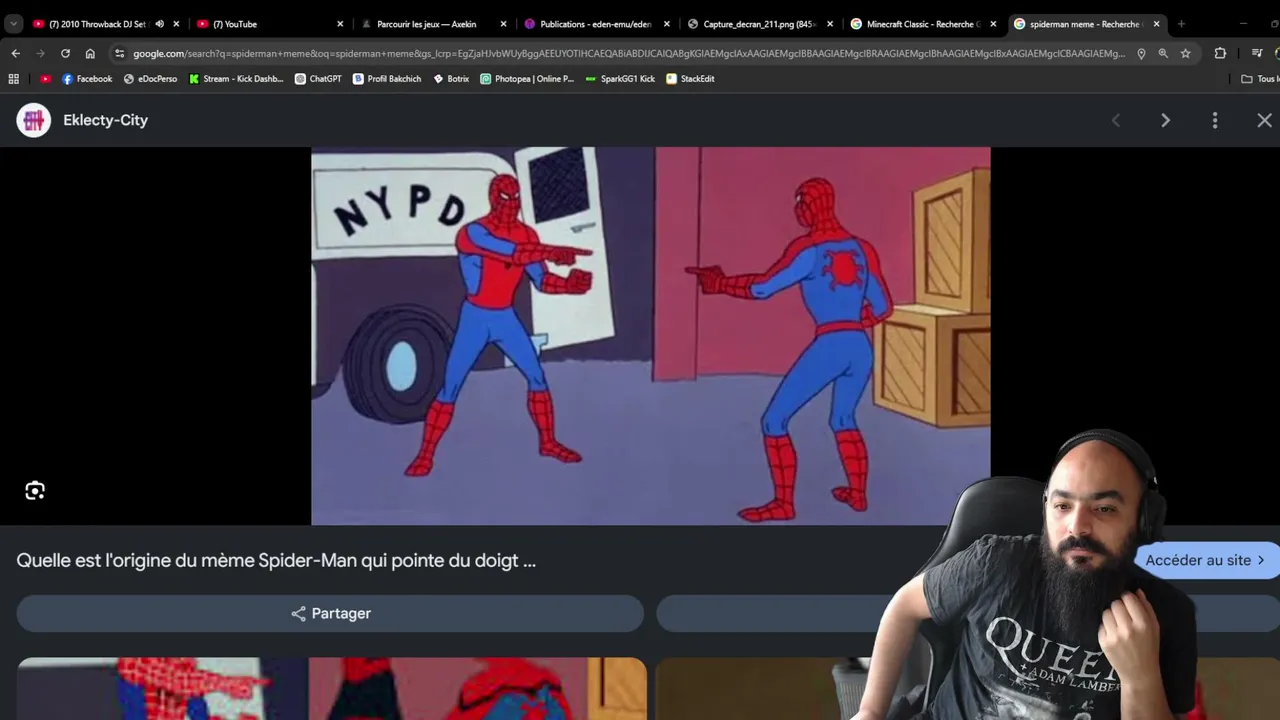Open a new browser tab
The image size is (1280, 720).
1181,24
